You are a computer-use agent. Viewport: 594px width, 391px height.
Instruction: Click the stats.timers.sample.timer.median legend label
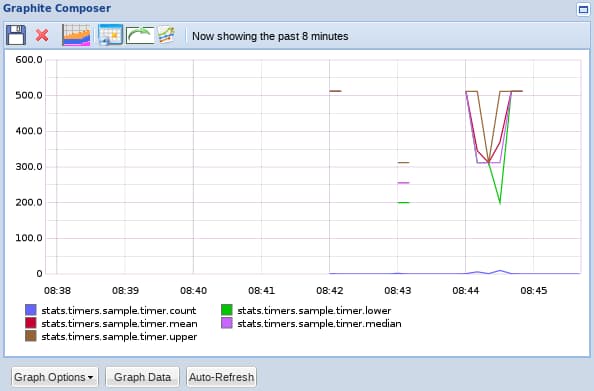(319, 324)
